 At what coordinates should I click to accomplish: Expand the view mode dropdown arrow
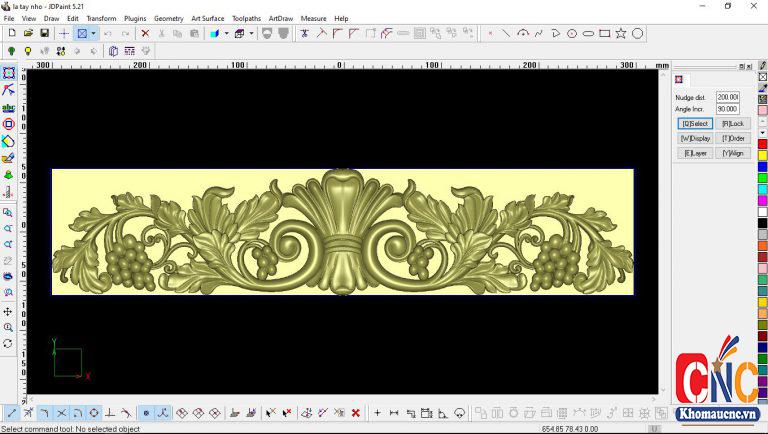click(x=94, y=33)
